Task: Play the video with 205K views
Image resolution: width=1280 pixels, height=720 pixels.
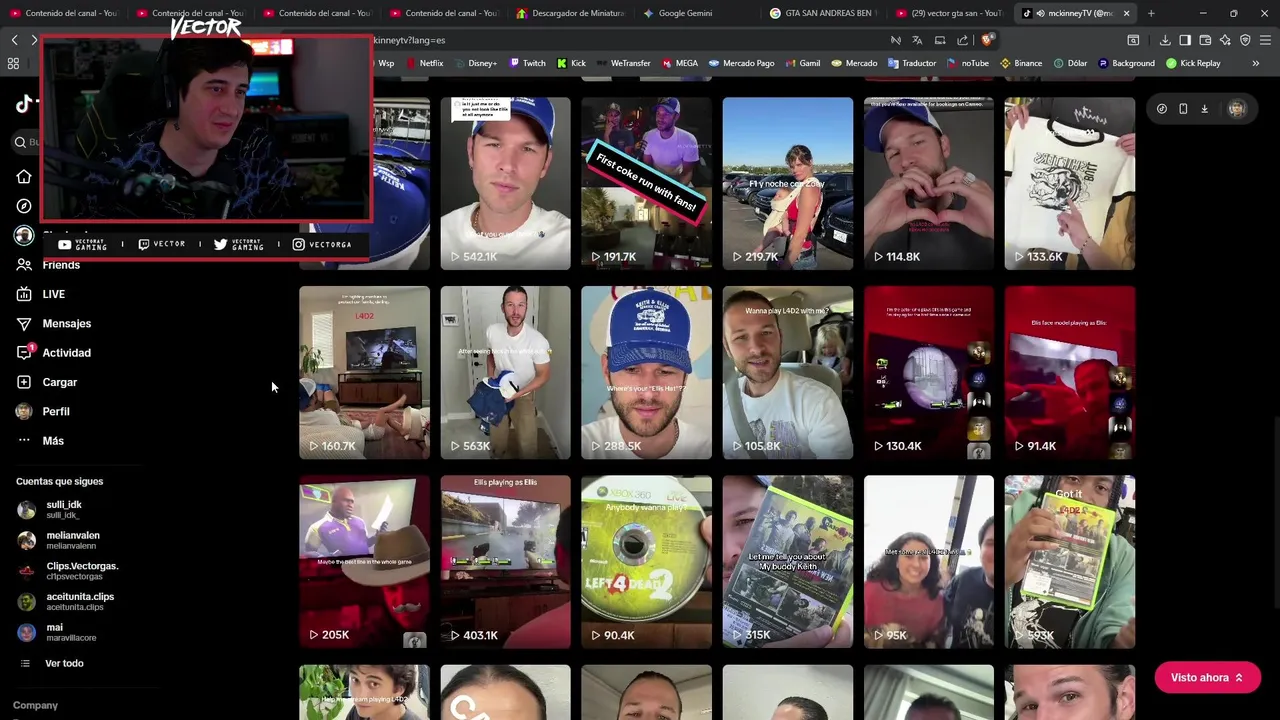Action: tap(364, 562)
